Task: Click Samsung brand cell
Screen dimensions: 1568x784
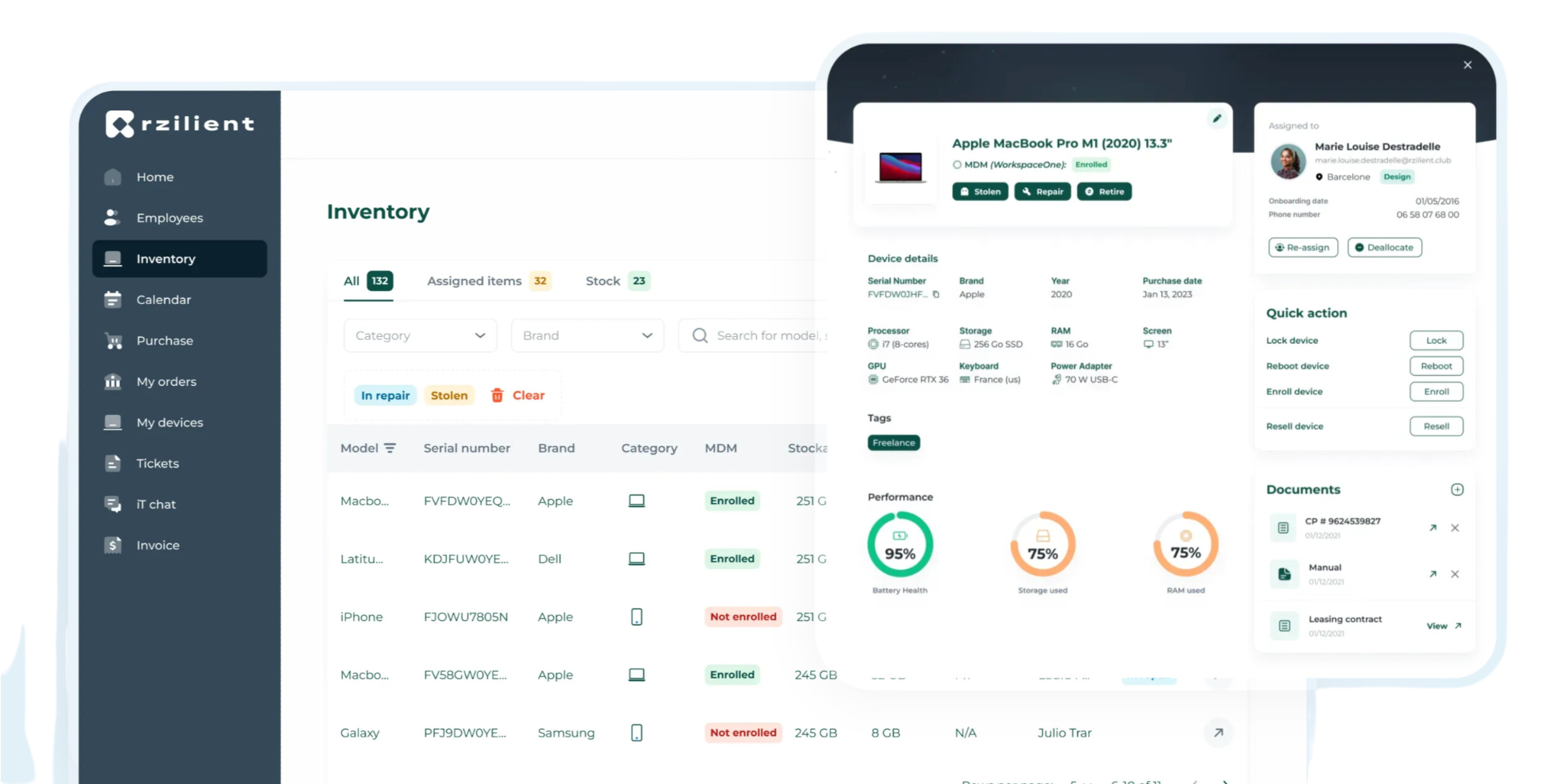Action: (x=566, y=733)
